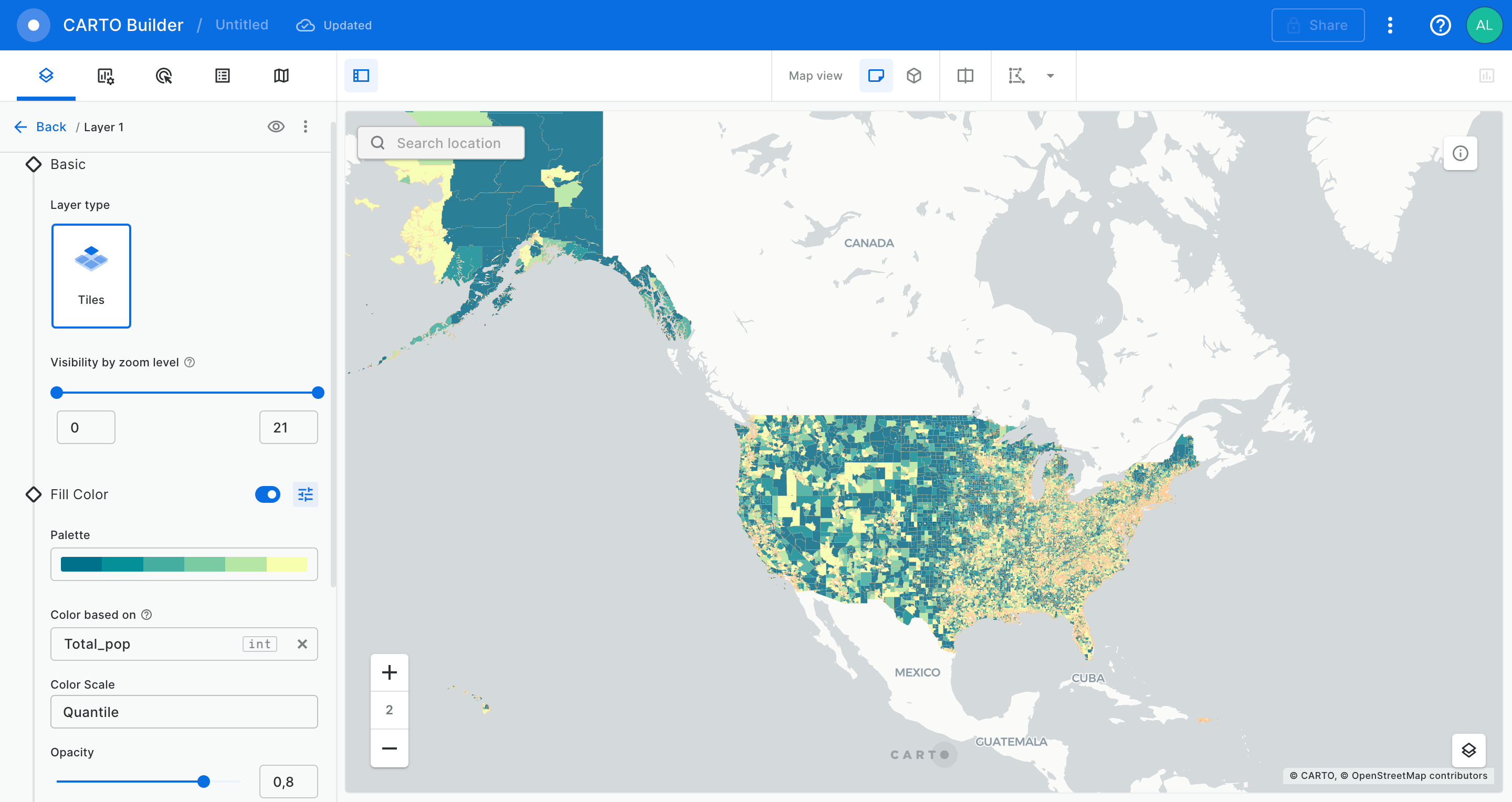Hide Layer 1 with eye icon
The image size is (1512, 802).
[x=276, y=126]
